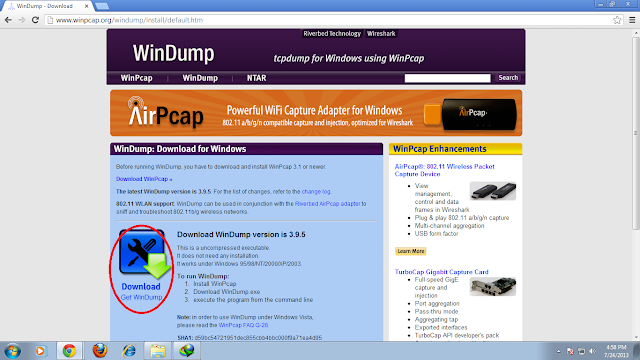640x360 pixels.
Task: Open the Riverbed Technology link
Action: (x=332, y=33)
